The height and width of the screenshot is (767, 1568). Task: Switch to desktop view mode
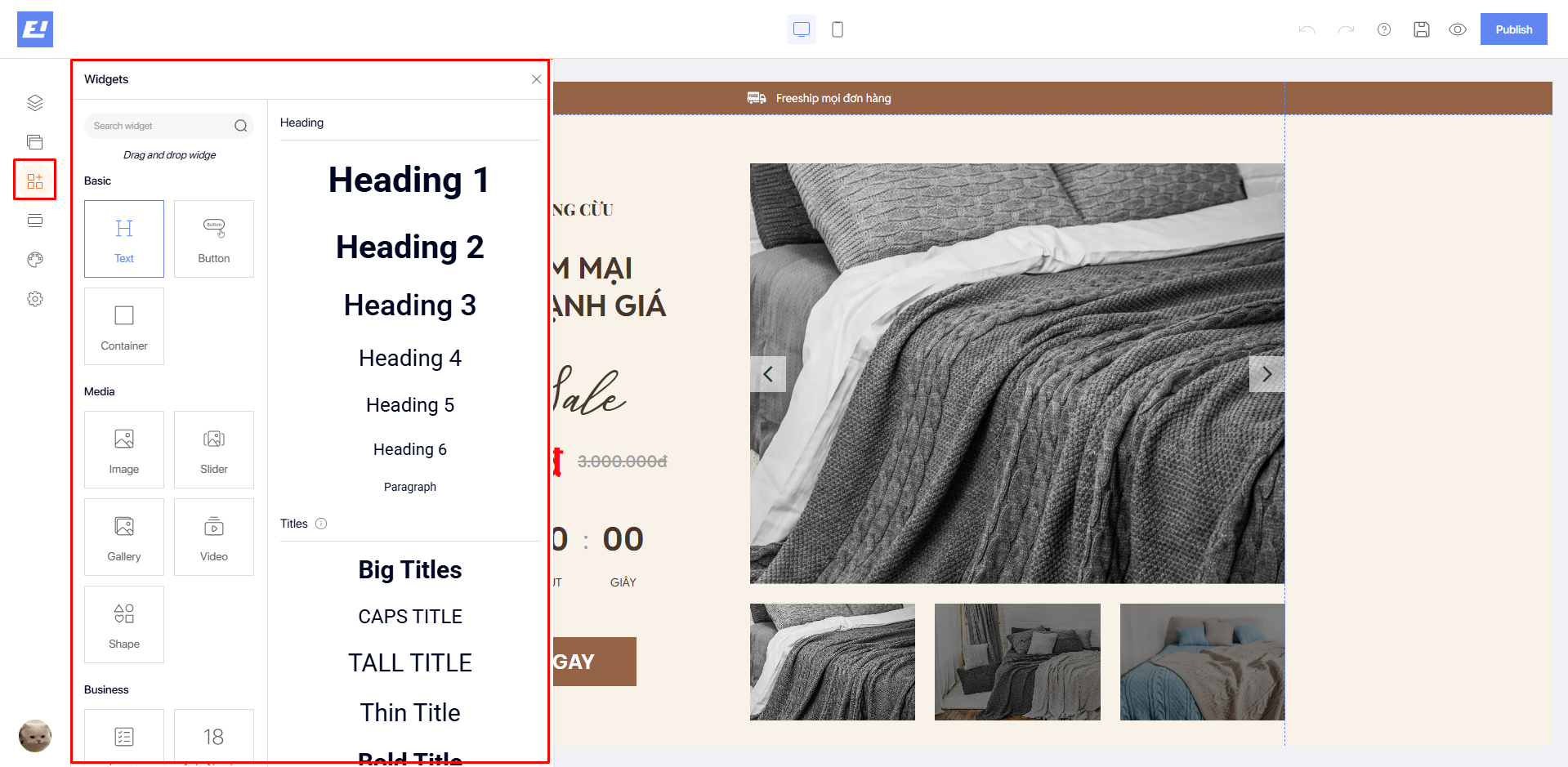pos(801,29)
